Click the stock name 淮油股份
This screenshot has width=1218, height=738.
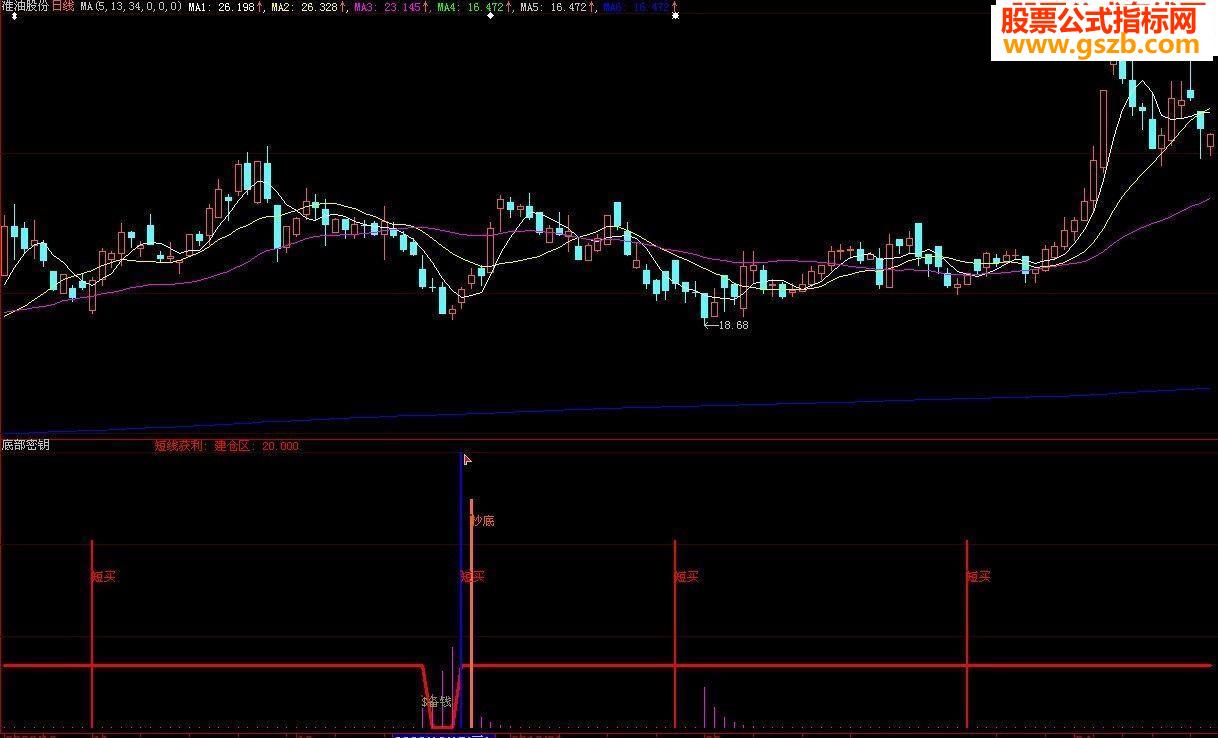click(25, 6)
